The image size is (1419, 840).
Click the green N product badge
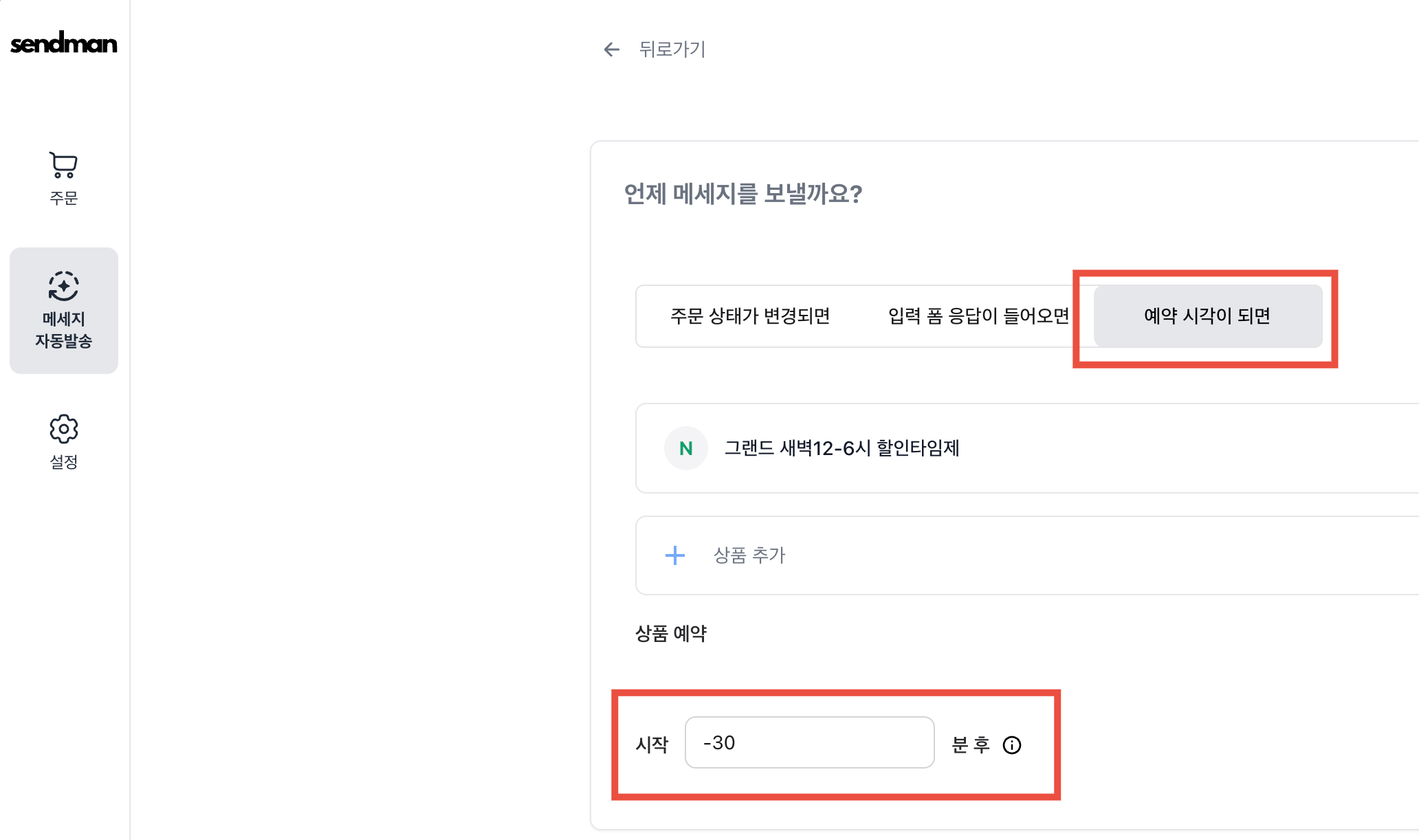[x=685, y=448]
